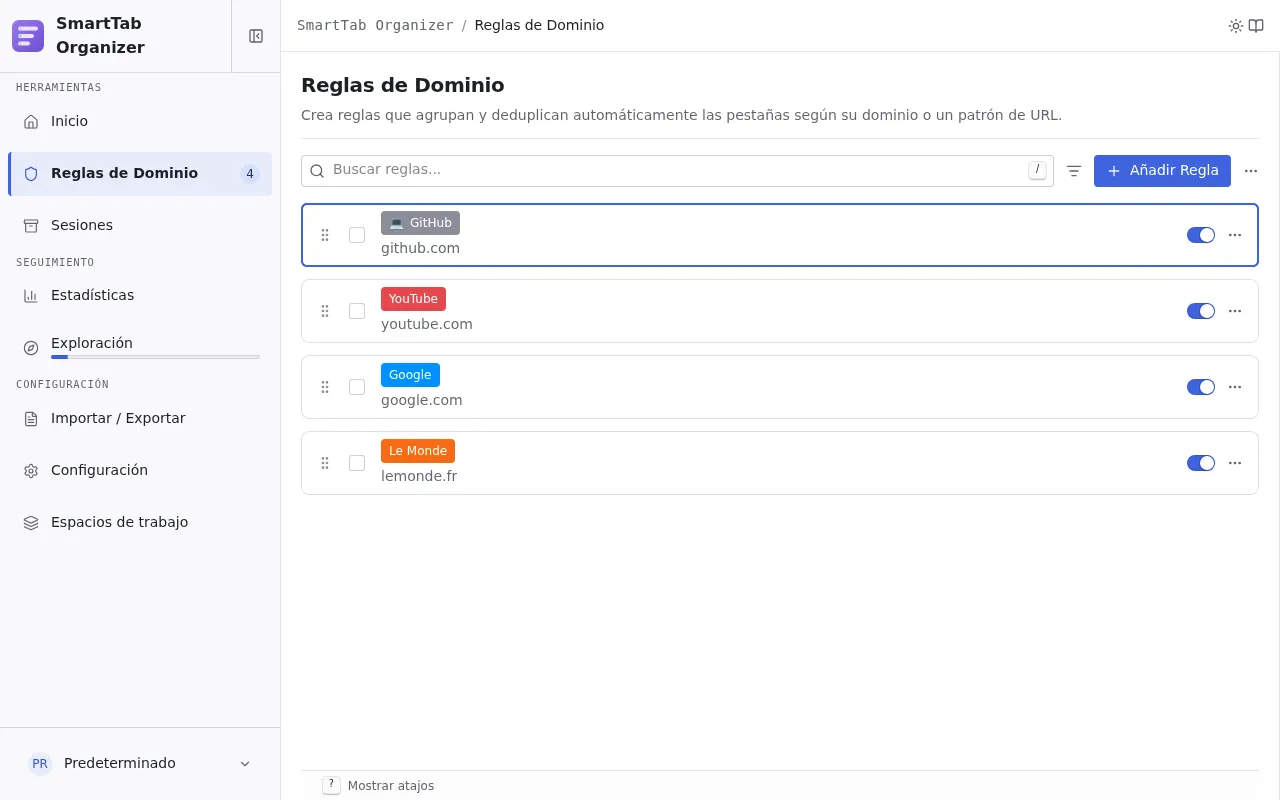Click the lemonde.fr domain text
Screen dimensions: 1280x800
(x=419, y=476)
